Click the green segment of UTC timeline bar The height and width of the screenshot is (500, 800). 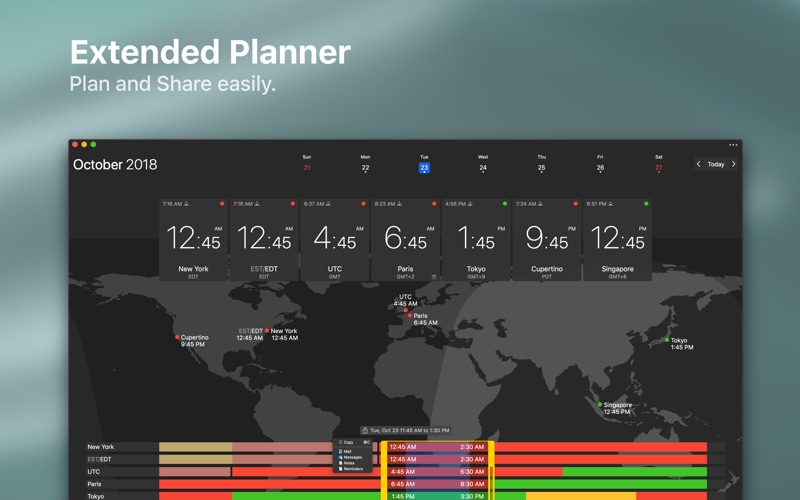635,472
